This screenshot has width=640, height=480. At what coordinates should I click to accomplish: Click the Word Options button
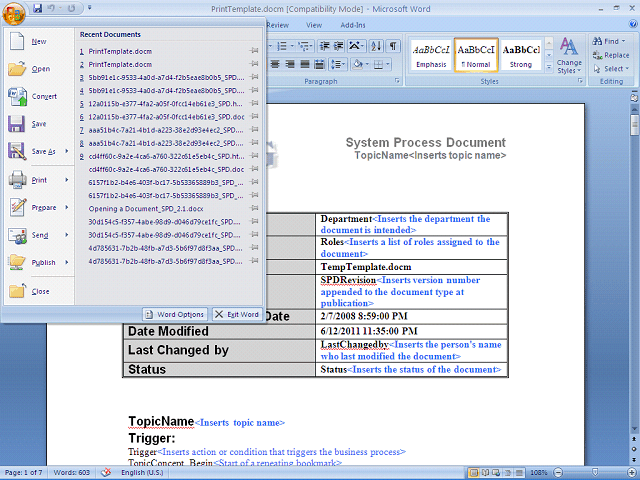click(175, 314)
